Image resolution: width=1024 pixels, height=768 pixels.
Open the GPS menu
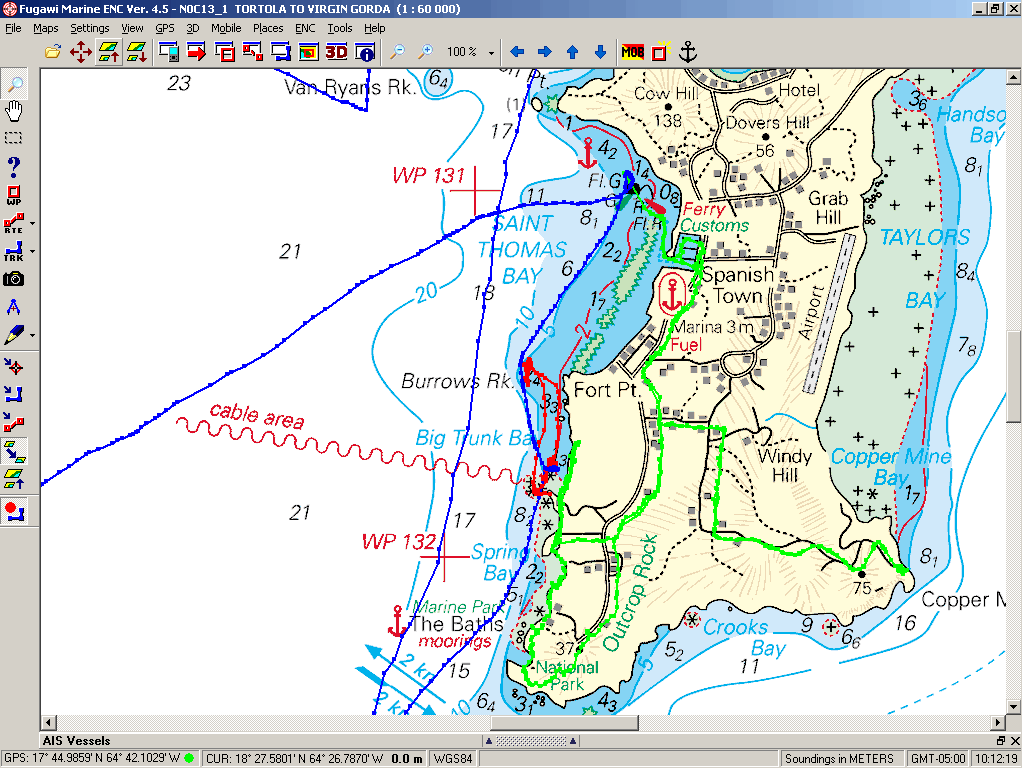(x=165, y=28)
